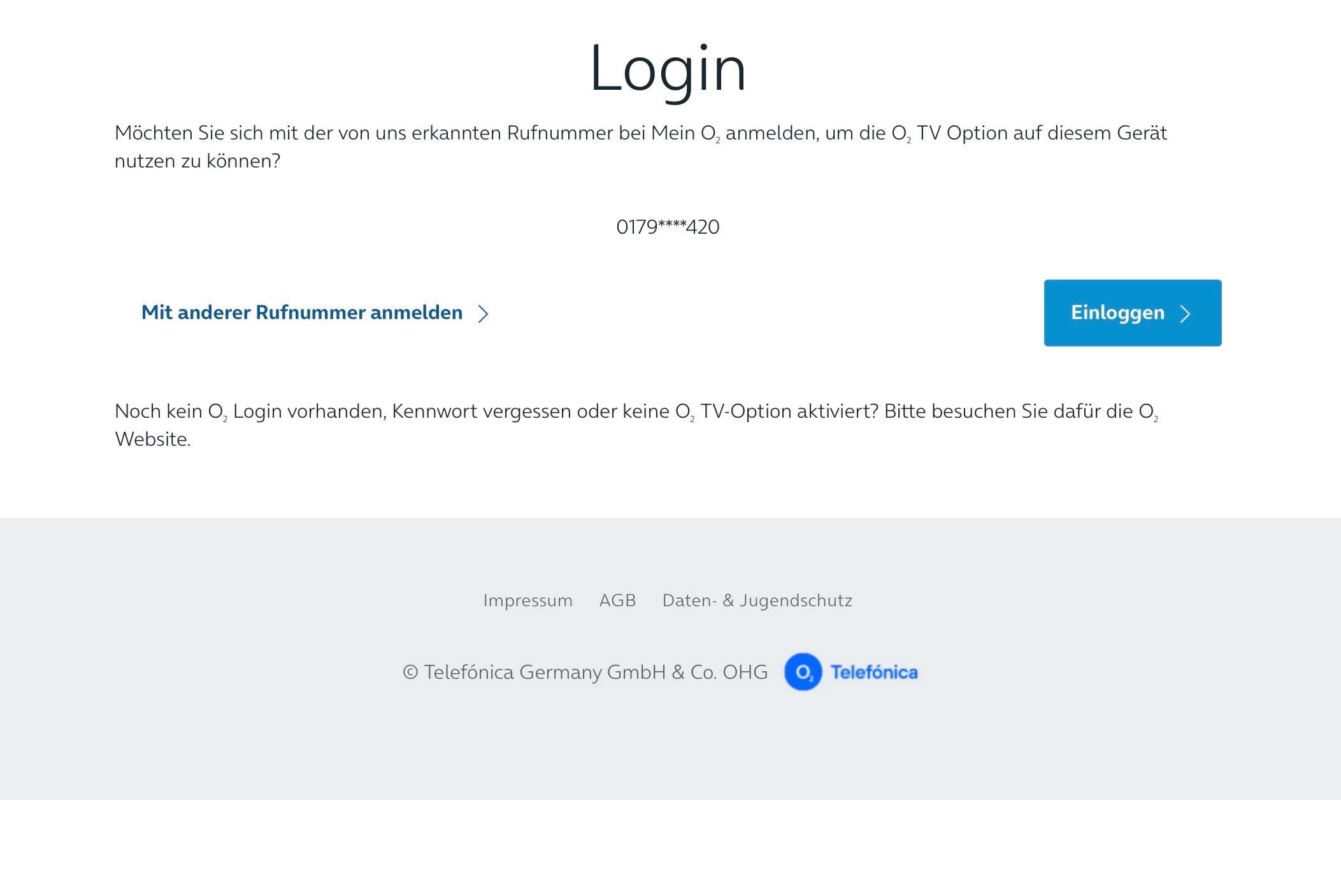This screenshot has width=1341, height=896.
Task: Click 'TV-Option aktiviert?' in help paragraph
Action: click(789, 411)
